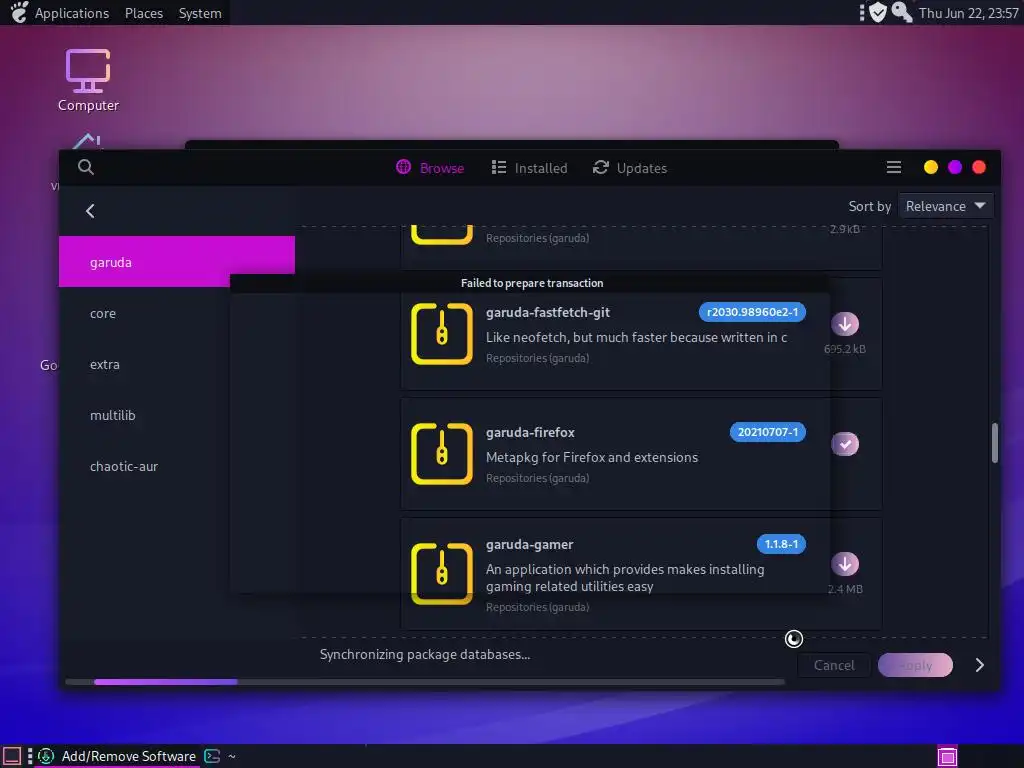Viewport: 1024px width, 768px height.
Task: Select the multilib repository in sidebar
Action: click(x=177, y=415)
